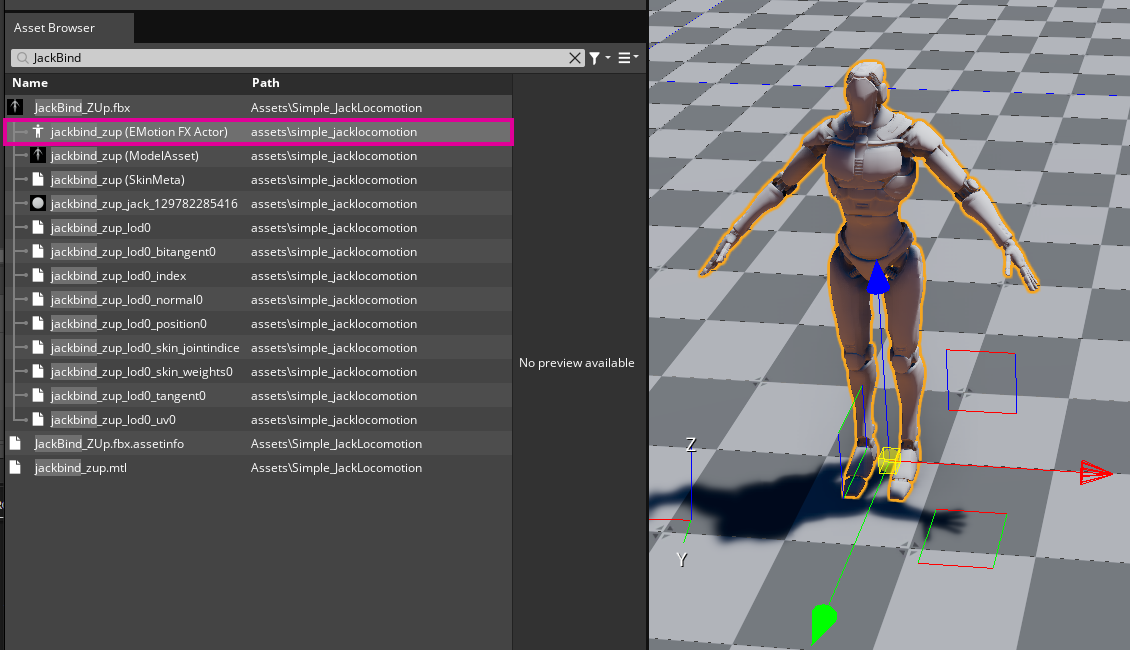Click the list view options icon
Screen dimensions: 1130x650
[x=621, y=58]
